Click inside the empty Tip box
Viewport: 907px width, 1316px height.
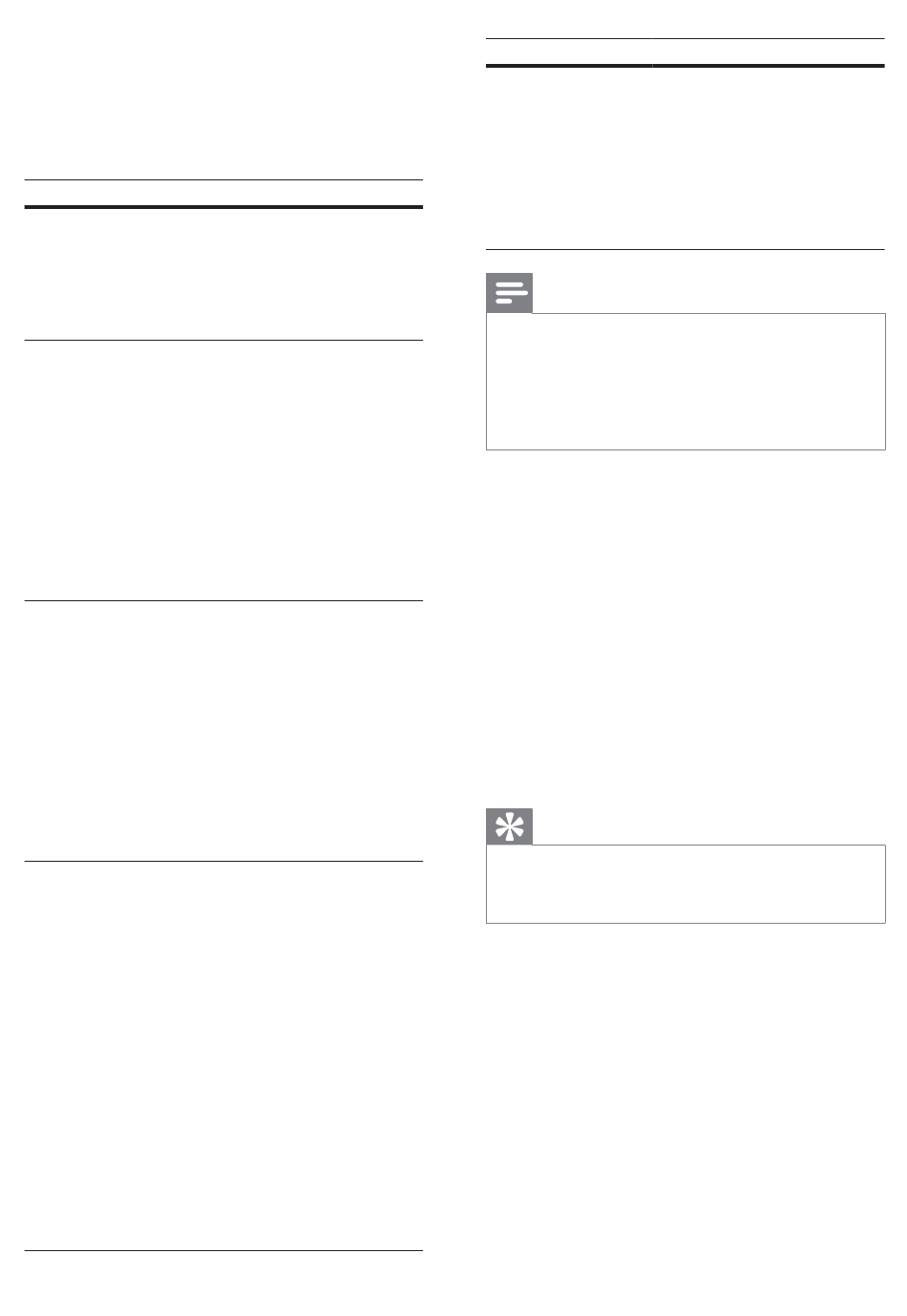click(686, 883)
